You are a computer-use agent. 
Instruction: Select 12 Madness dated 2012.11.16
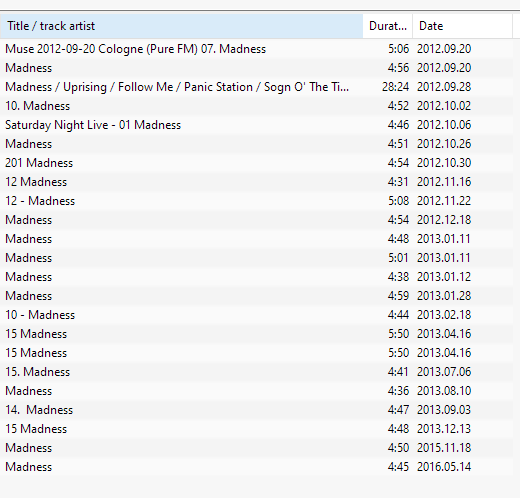tap(256, 182)
